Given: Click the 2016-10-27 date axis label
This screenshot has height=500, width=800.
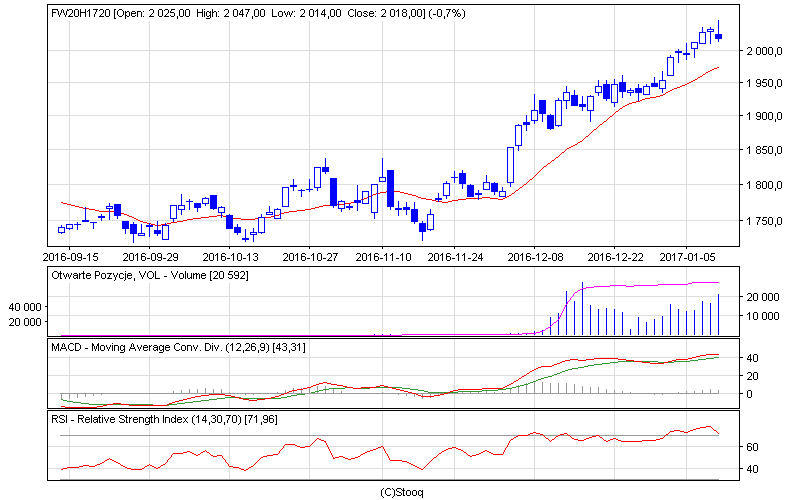Looking at the screenshot, I should (x=310, y=257).
